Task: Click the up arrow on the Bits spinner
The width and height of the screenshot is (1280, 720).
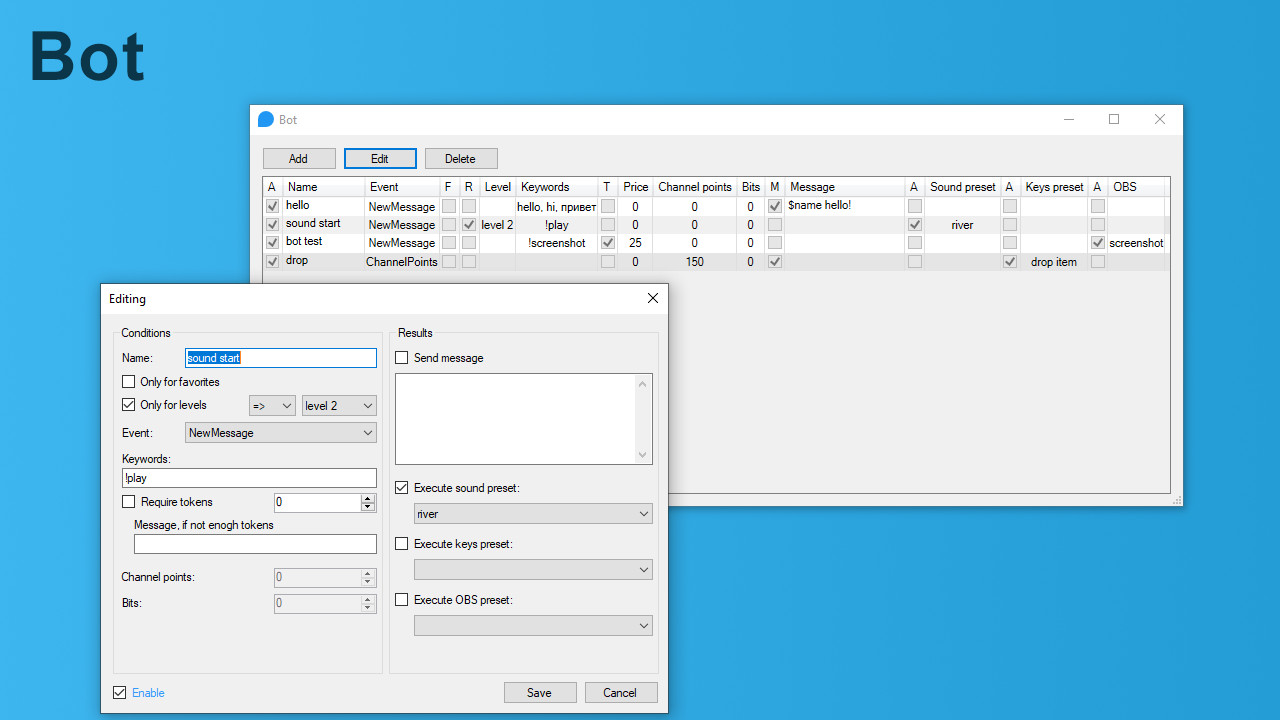Action: click(x=367, y=598)
